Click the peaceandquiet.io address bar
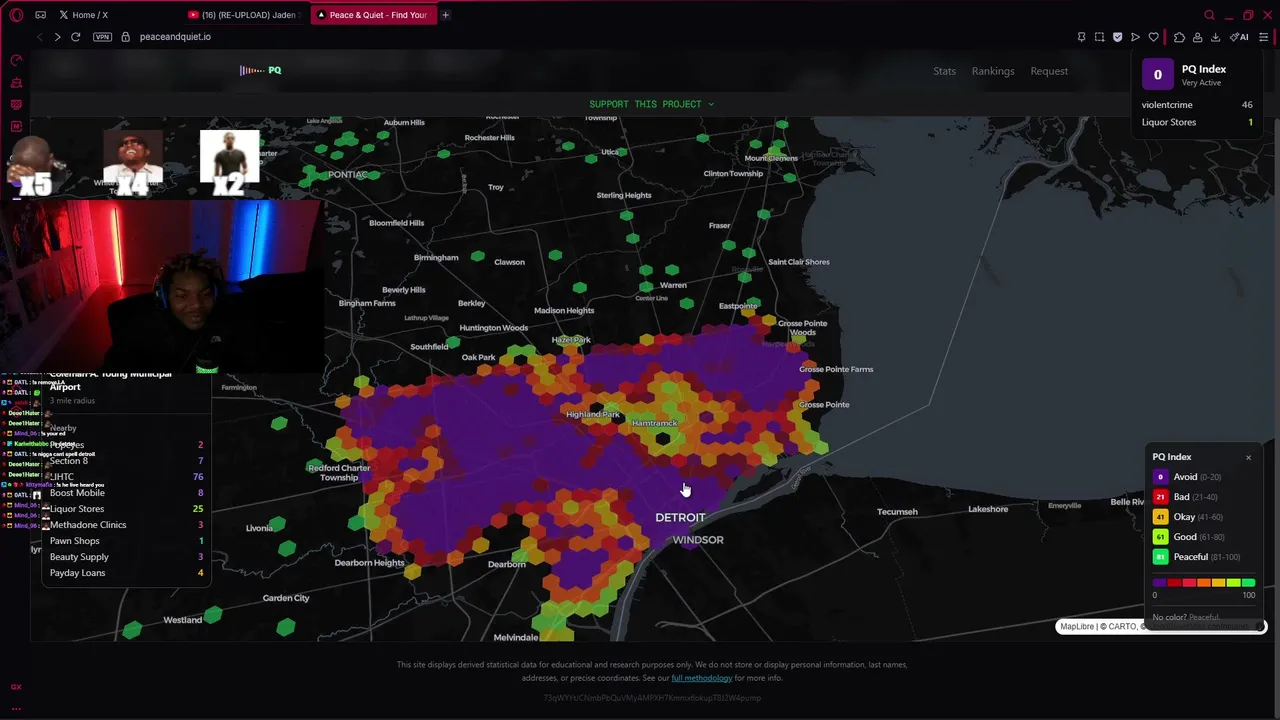The image size is (1280, 720). coord(175,37)
